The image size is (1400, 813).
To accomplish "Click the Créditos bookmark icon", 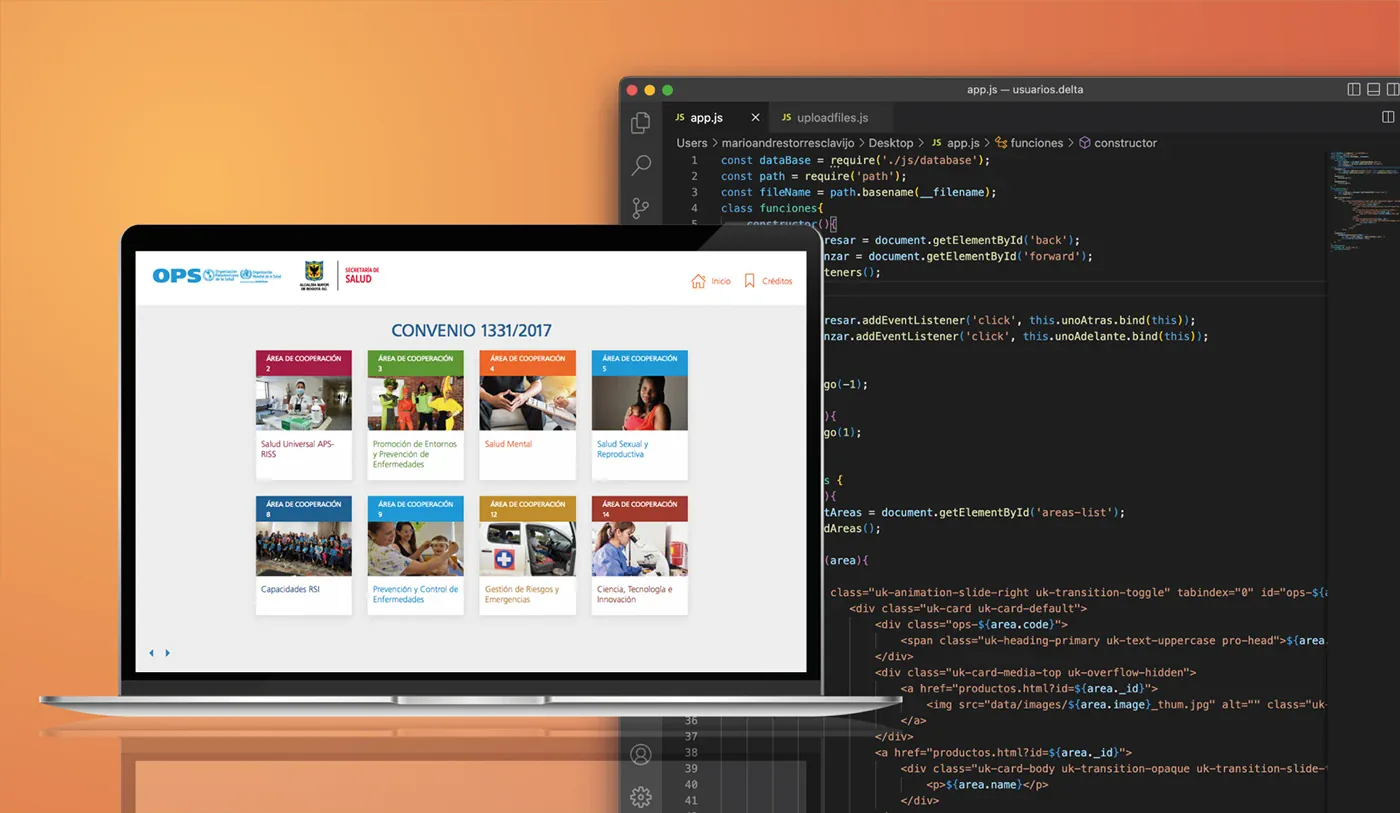I will pyautogui.click(x=749, y=281).
